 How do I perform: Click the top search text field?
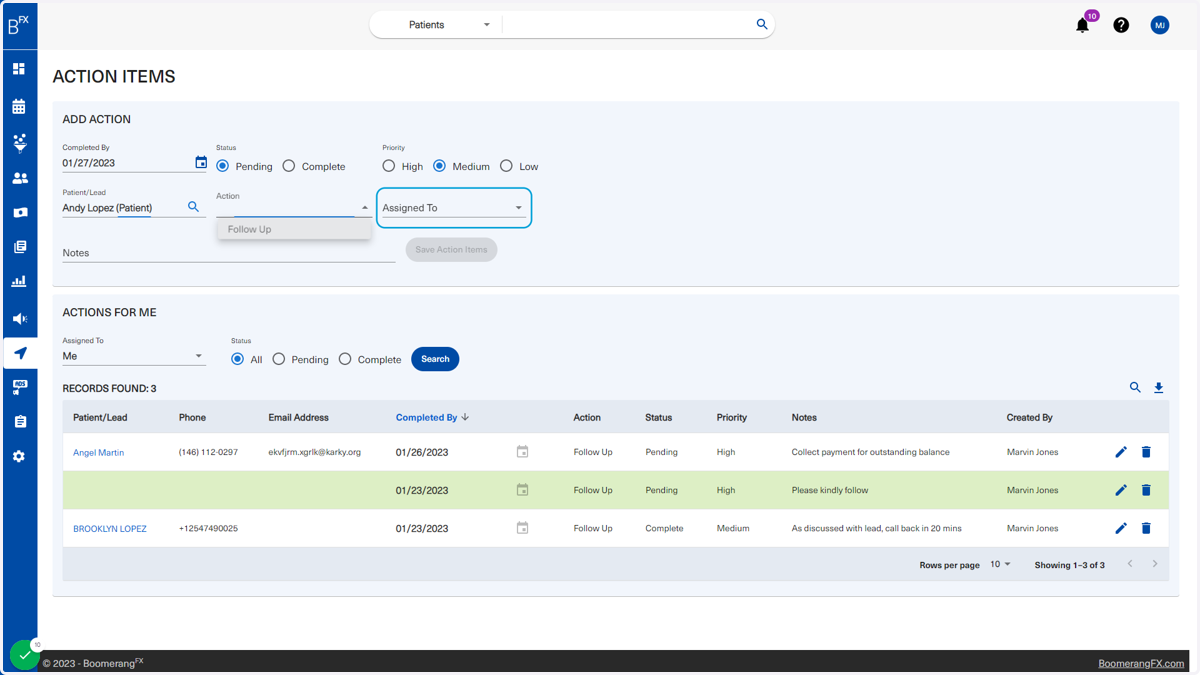628,25
